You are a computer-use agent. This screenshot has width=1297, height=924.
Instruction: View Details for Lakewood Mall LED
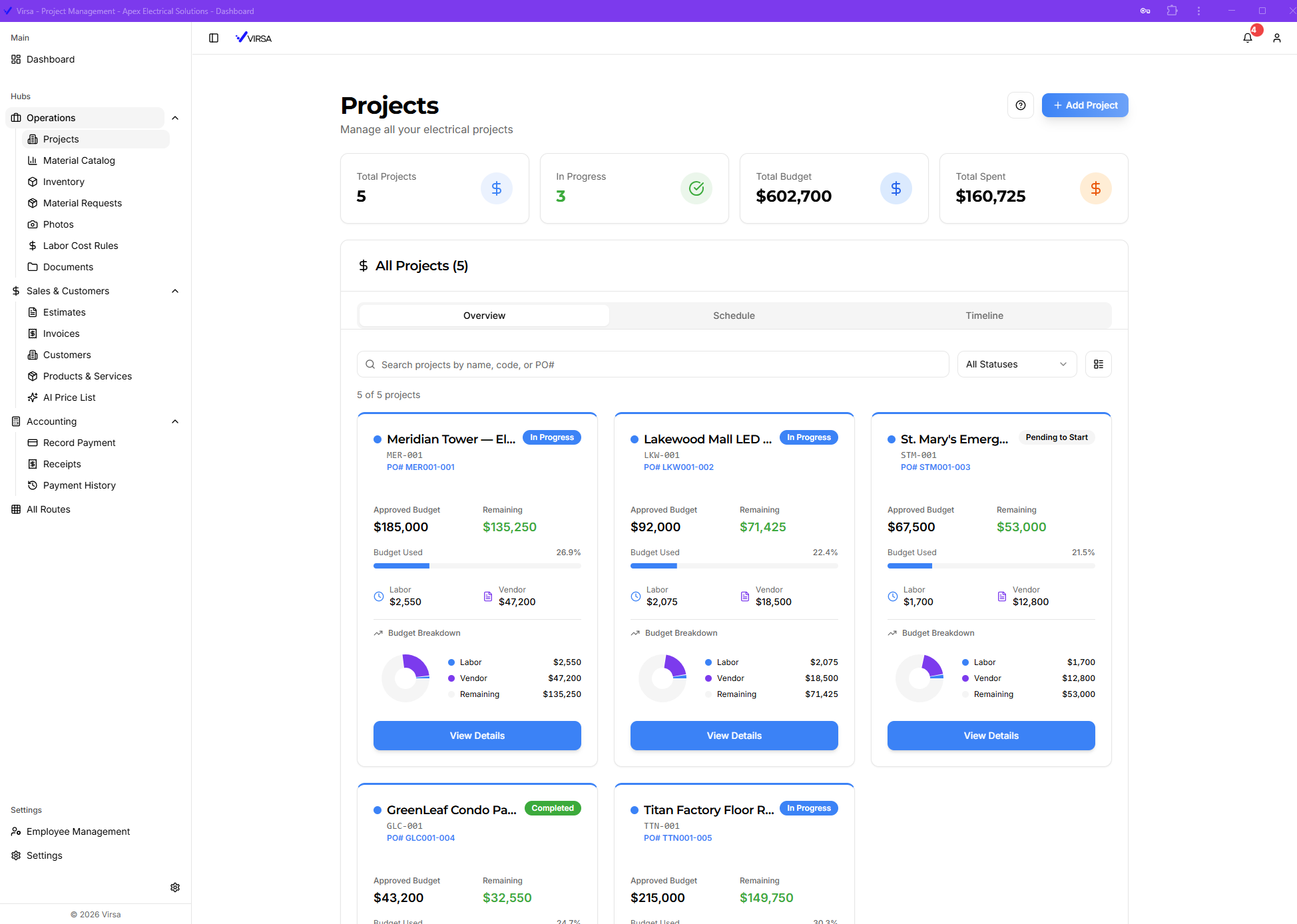(734, 736)
